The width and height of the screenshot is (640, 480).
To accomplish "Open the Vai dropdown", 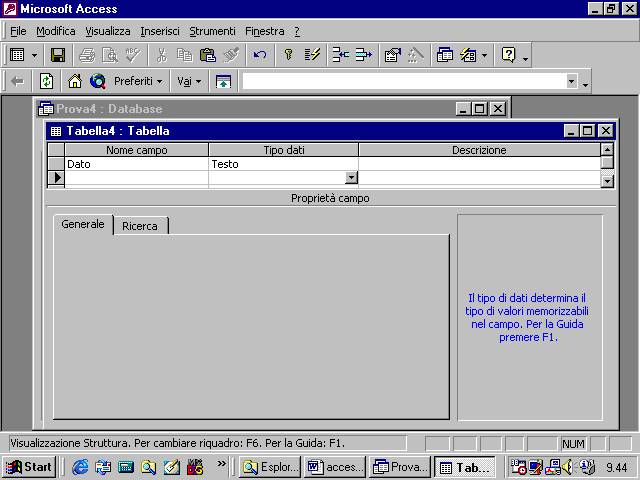I will point(189,81).
